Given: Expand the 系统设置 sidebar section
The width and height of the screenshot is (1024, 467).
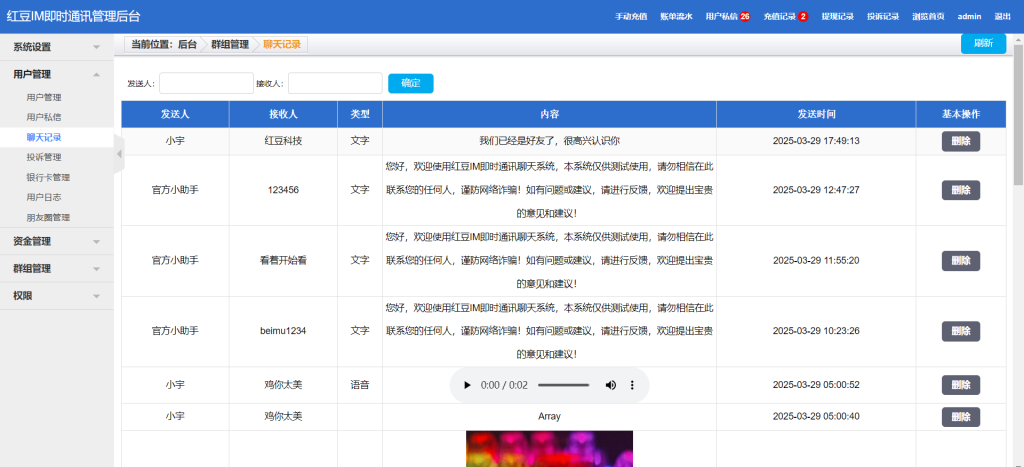Looking at the screenshot, I should click(56, 47).
